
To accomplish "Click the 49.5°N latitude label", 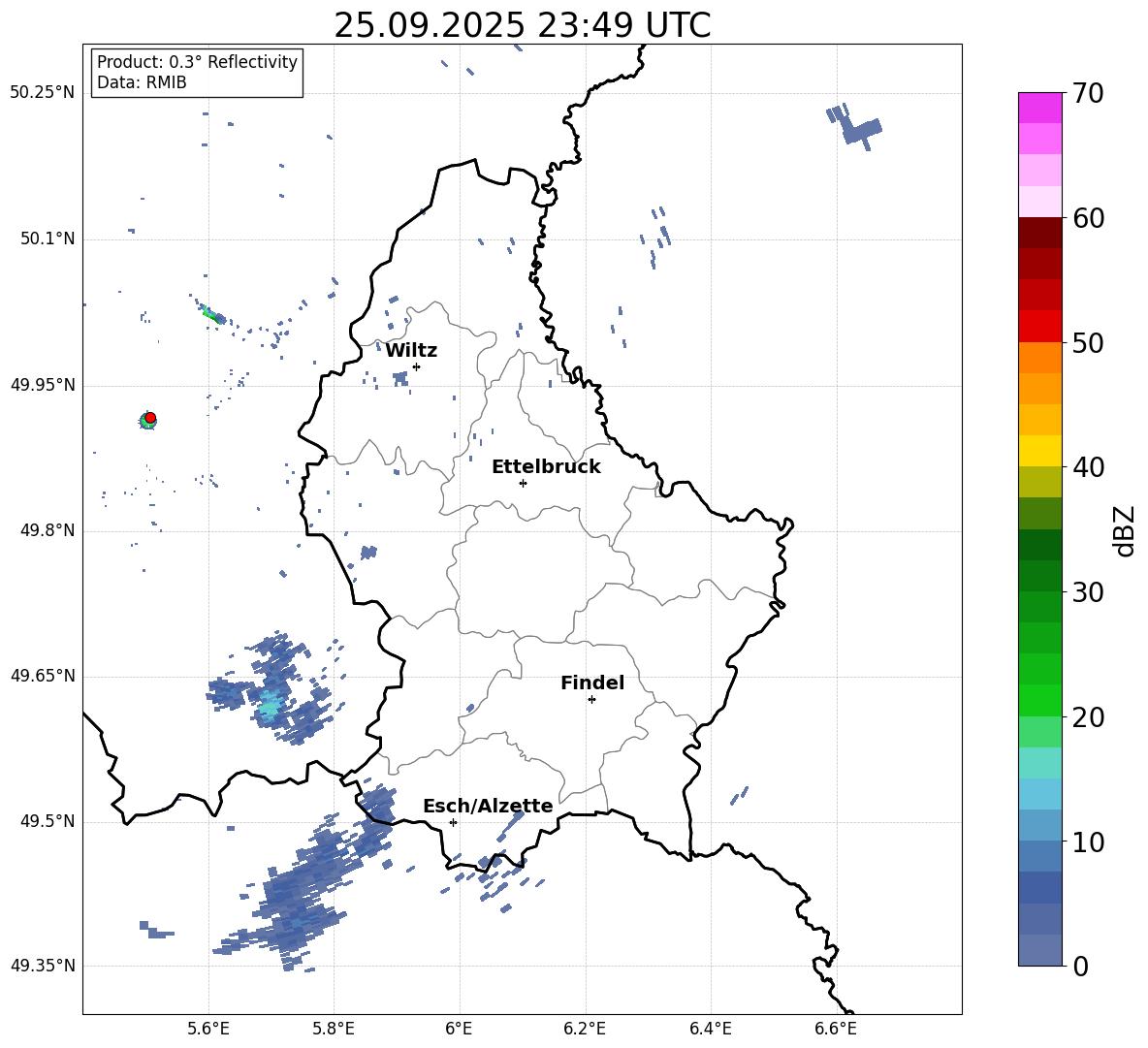I will [48, 821].
